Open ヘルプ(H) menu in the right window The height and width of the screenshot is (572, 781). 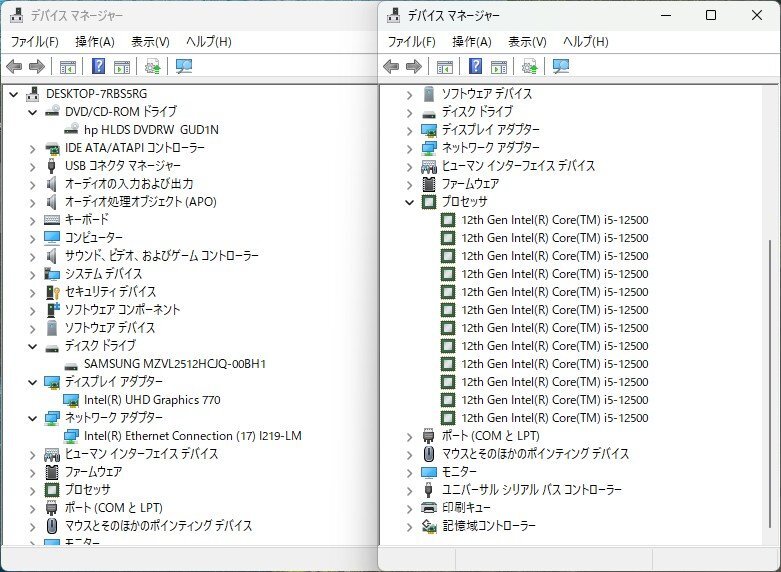[585, 42]
